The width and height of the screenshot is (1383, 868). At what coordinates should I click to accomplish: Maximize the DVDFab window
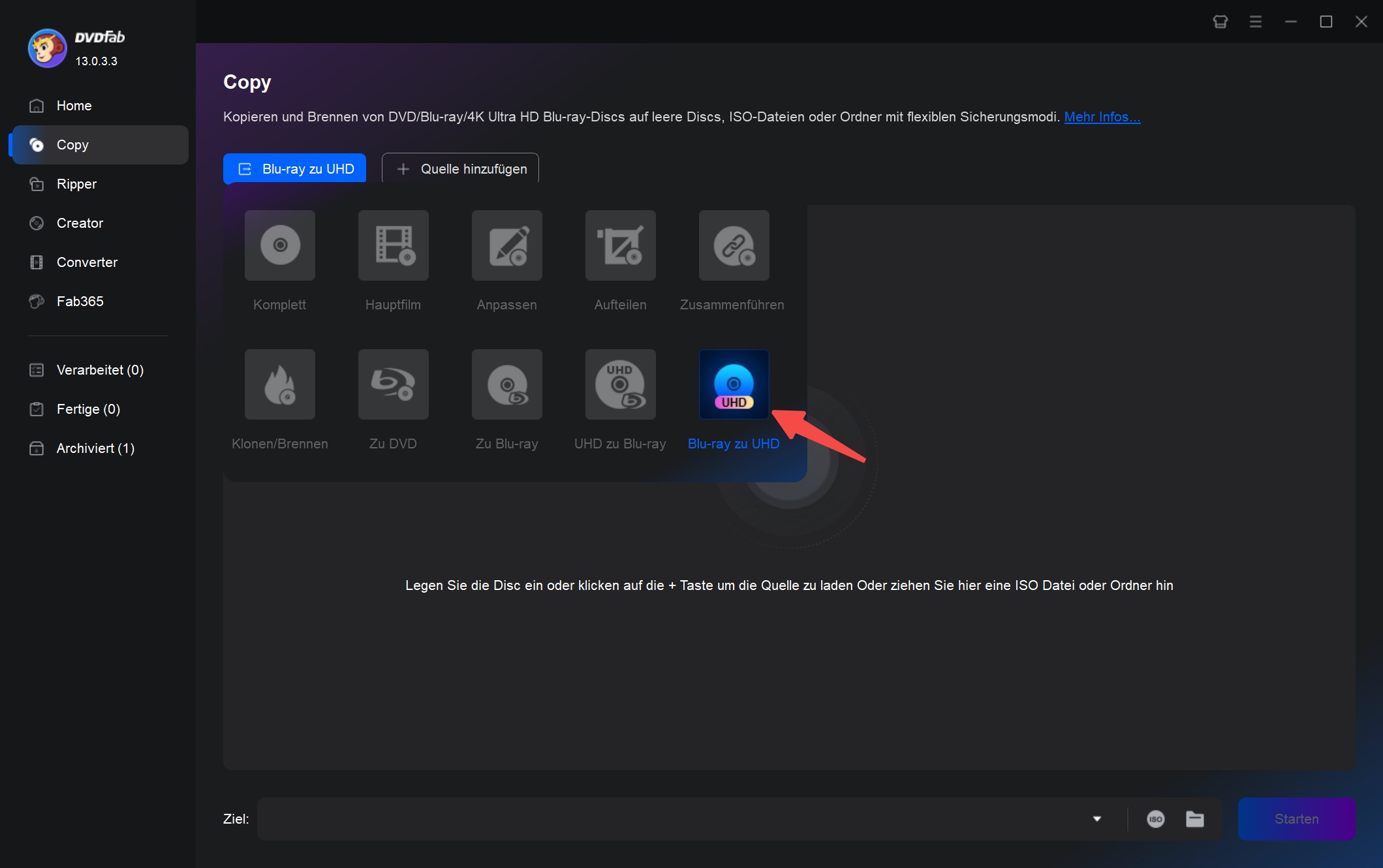[1326, 22]
